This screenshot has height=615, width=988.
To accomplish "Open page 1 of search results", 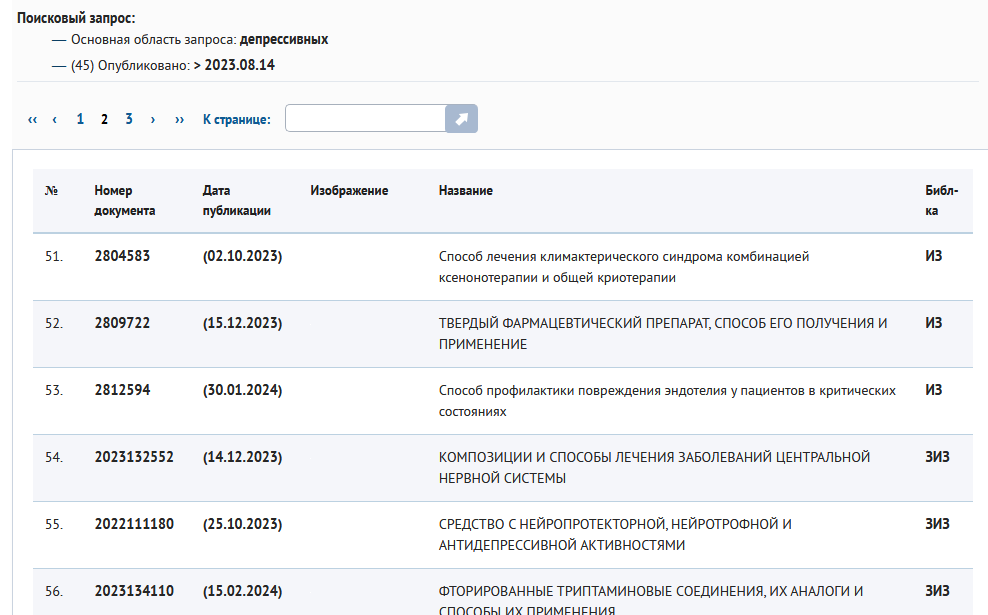I will pos(80,118).
